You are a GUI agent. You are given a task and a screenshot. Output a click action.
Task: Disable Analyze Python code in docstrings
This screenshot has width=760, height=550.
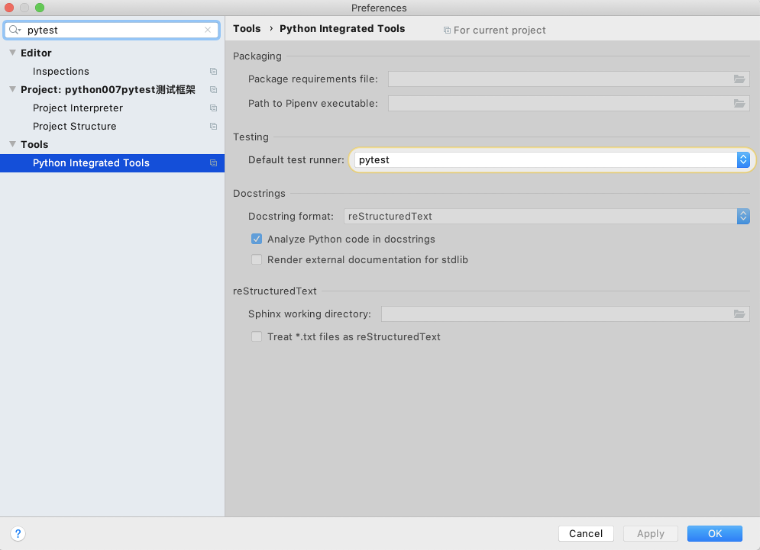tap(256, 239)
